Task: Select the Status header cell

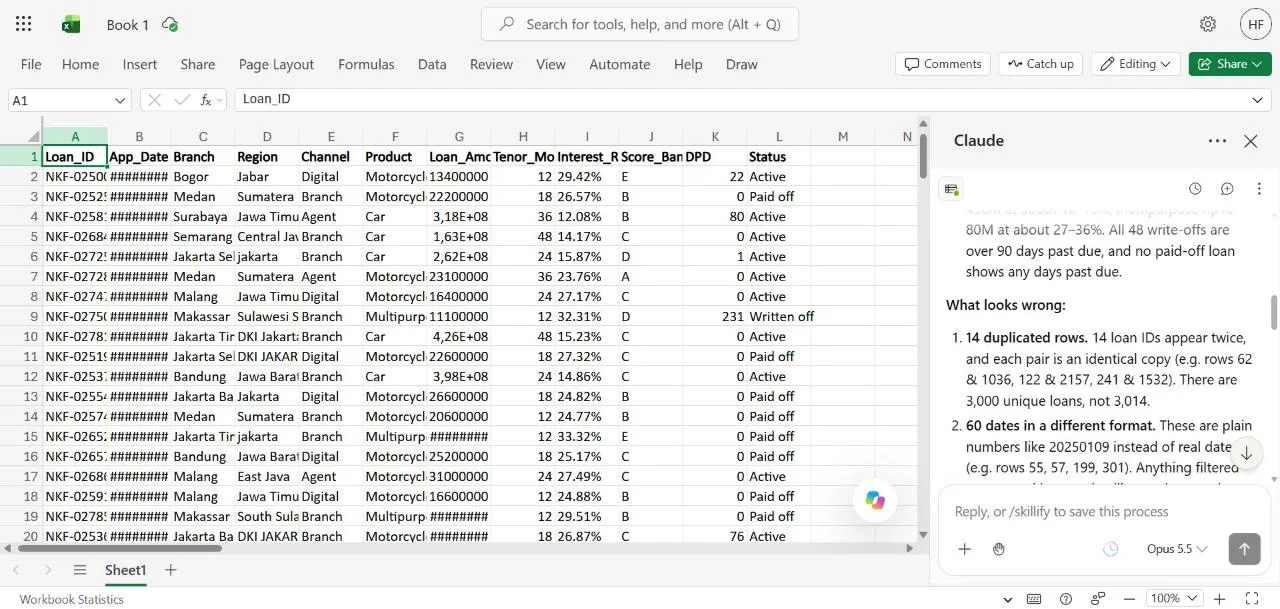Action: [779, 156]
